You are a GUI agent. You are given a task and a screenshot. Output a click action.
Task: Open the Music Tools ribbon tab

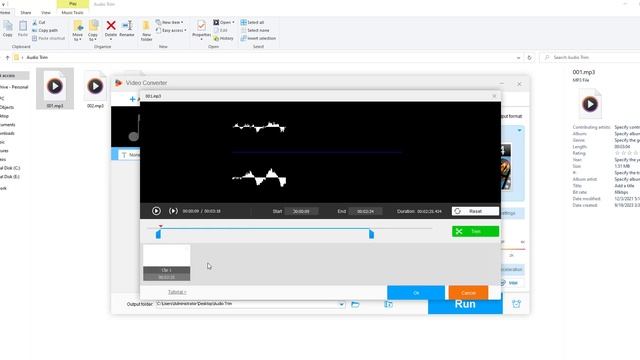click(x=72, y=13)
